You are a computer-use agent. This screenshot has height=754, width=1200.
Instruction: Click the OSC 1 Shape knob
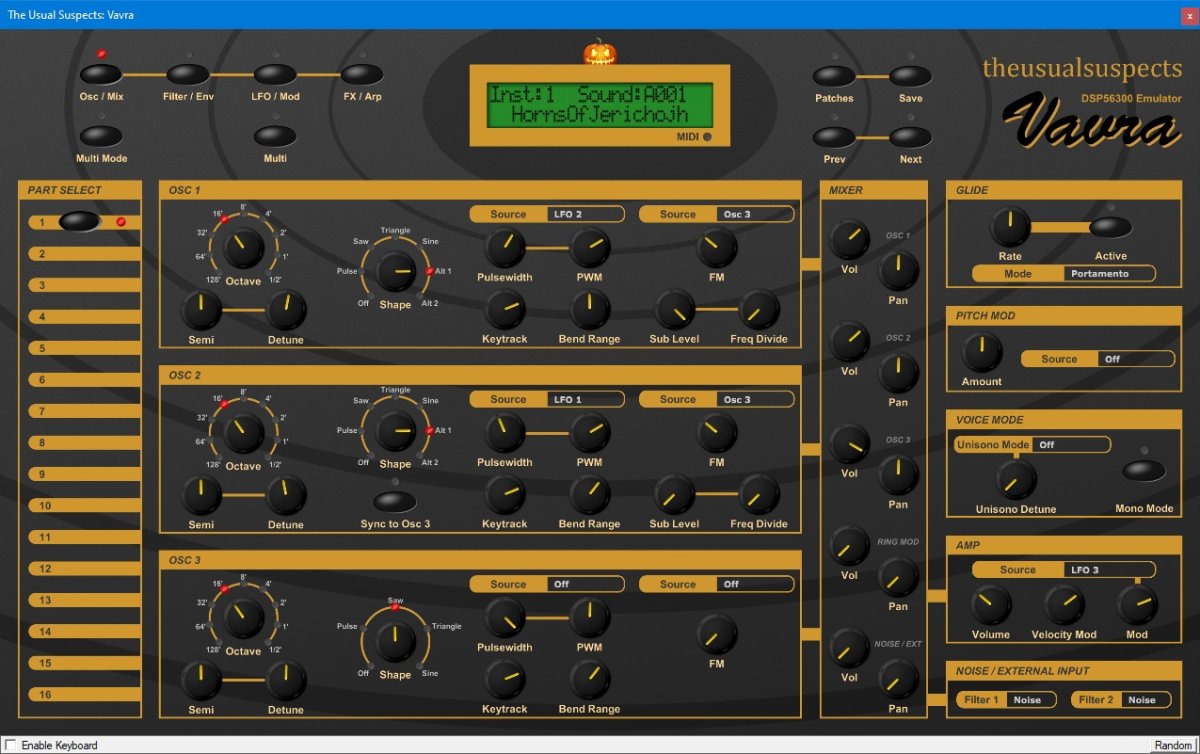pos(395,270)
